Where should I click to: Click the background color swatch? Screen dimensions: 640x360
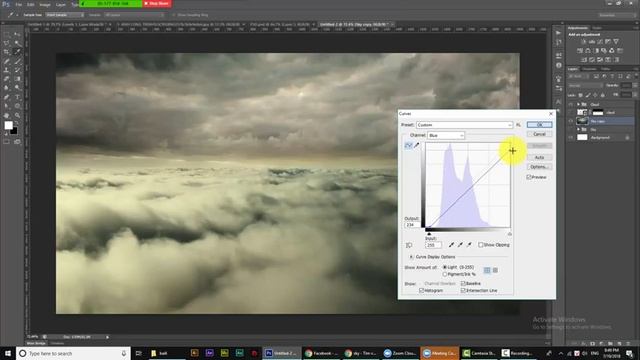(x=13, y=131)
